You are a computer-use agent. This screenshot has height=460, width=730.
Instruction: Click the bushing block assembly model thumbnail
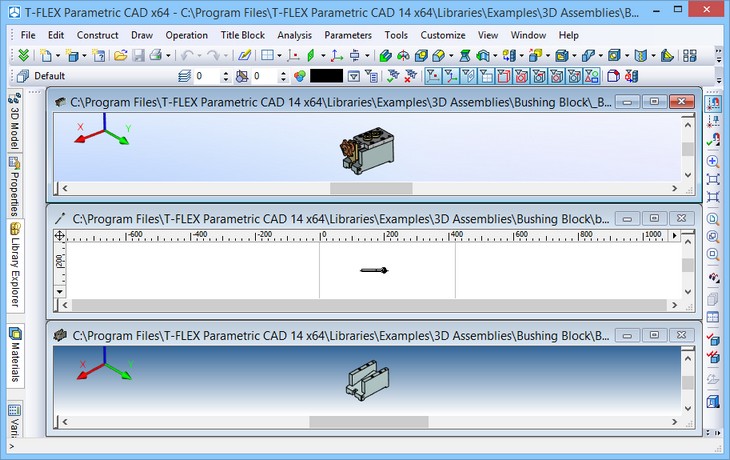click(367, 150)
